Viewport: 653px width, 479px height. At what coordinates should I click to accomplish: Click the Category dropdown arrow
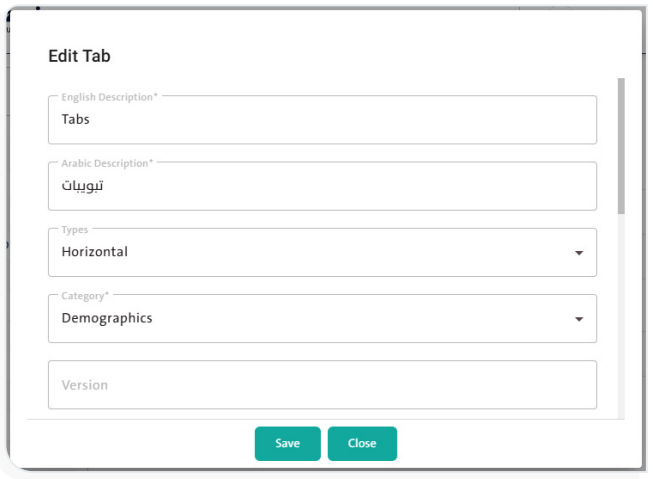(578, 319)
